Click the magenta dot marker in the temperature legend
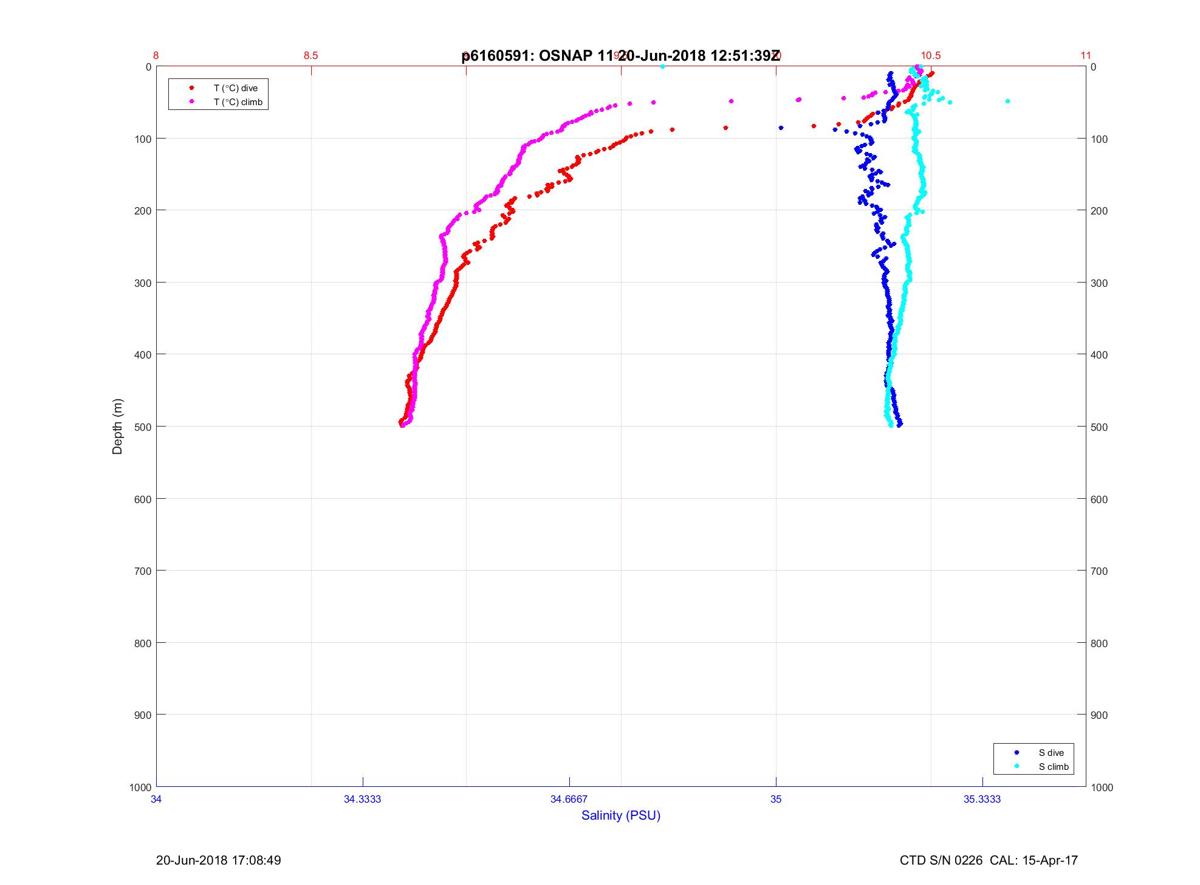 191,102
